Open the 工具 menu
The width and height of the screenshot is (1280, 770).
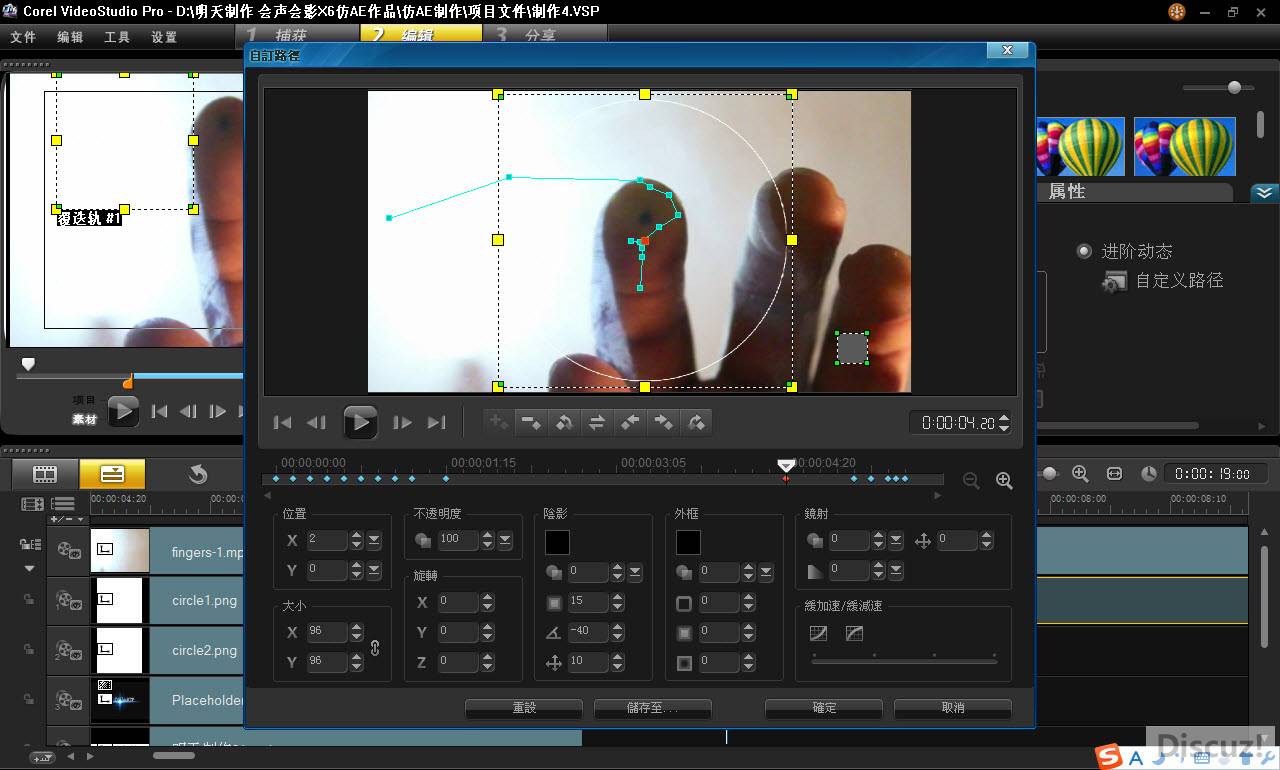pos(117,37)
